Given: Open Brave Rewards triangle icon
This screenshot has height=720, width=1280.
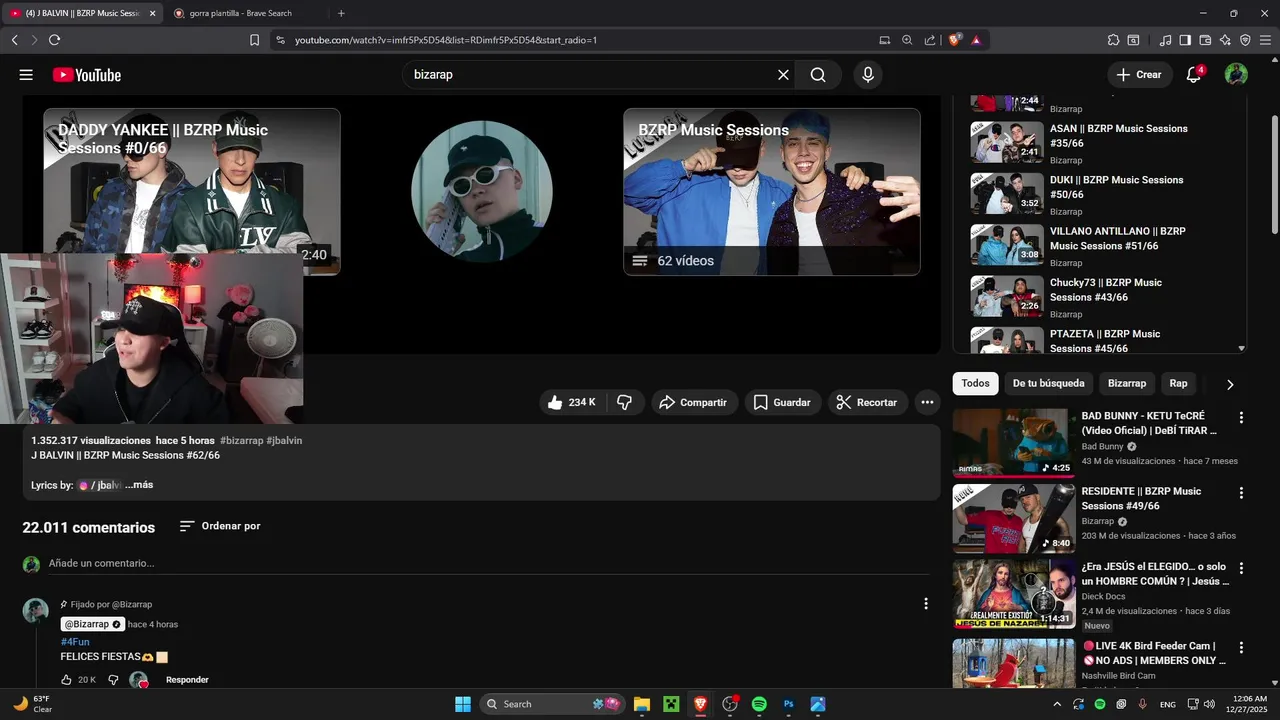Looking at the screenshot, I should tap(976, 40).
